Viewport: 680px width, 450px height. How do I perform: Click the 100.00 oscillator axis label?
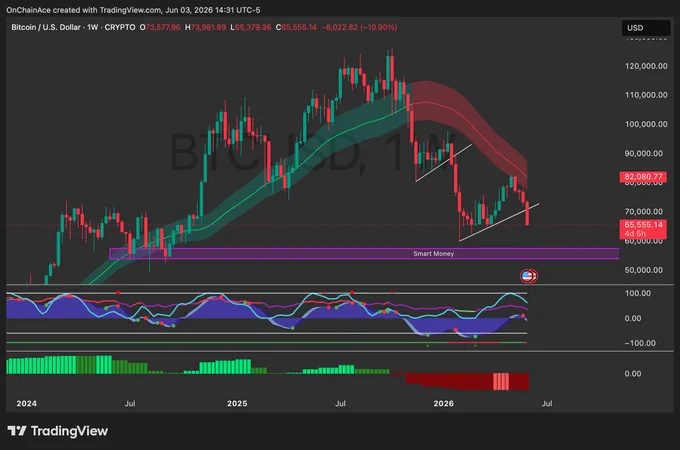[638, 293]
